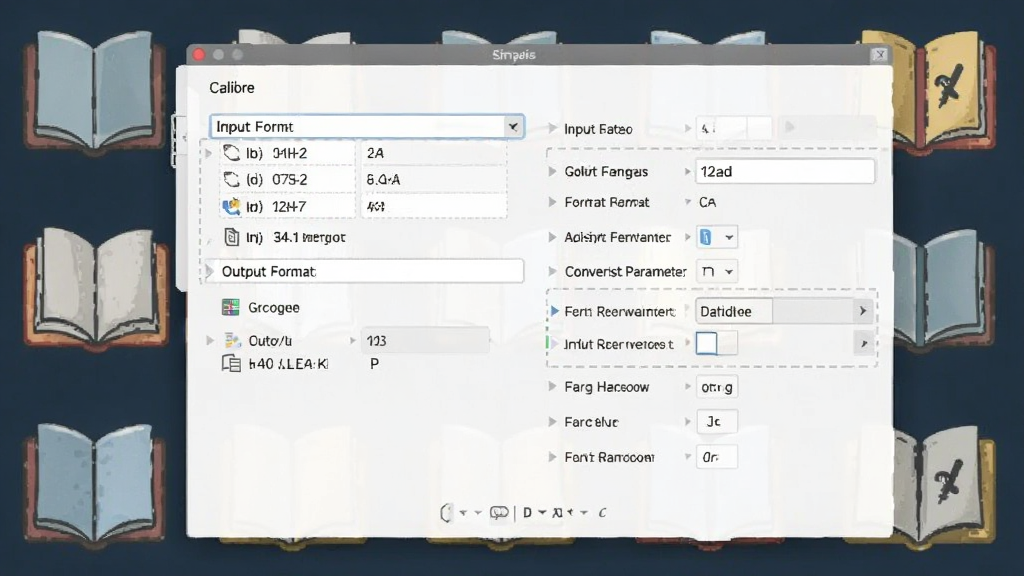
Task: Expand the 'Farg Haceoow' option triangle
Action: 552,387
